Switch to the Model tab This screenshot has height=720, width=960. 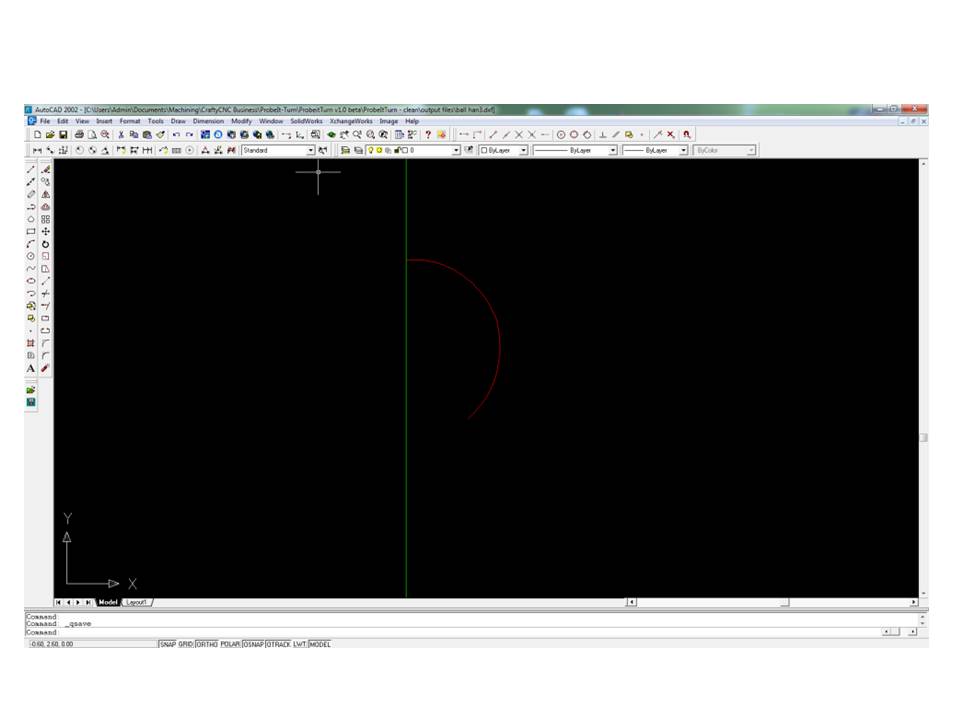click(x=108, y=602)
